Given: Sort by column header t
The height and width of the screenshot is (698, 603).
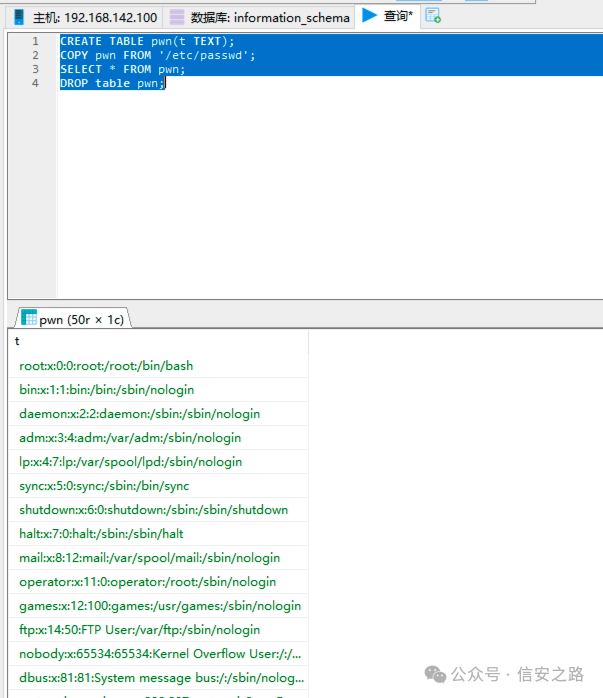Looking at the screenshot, I should 158,341.
